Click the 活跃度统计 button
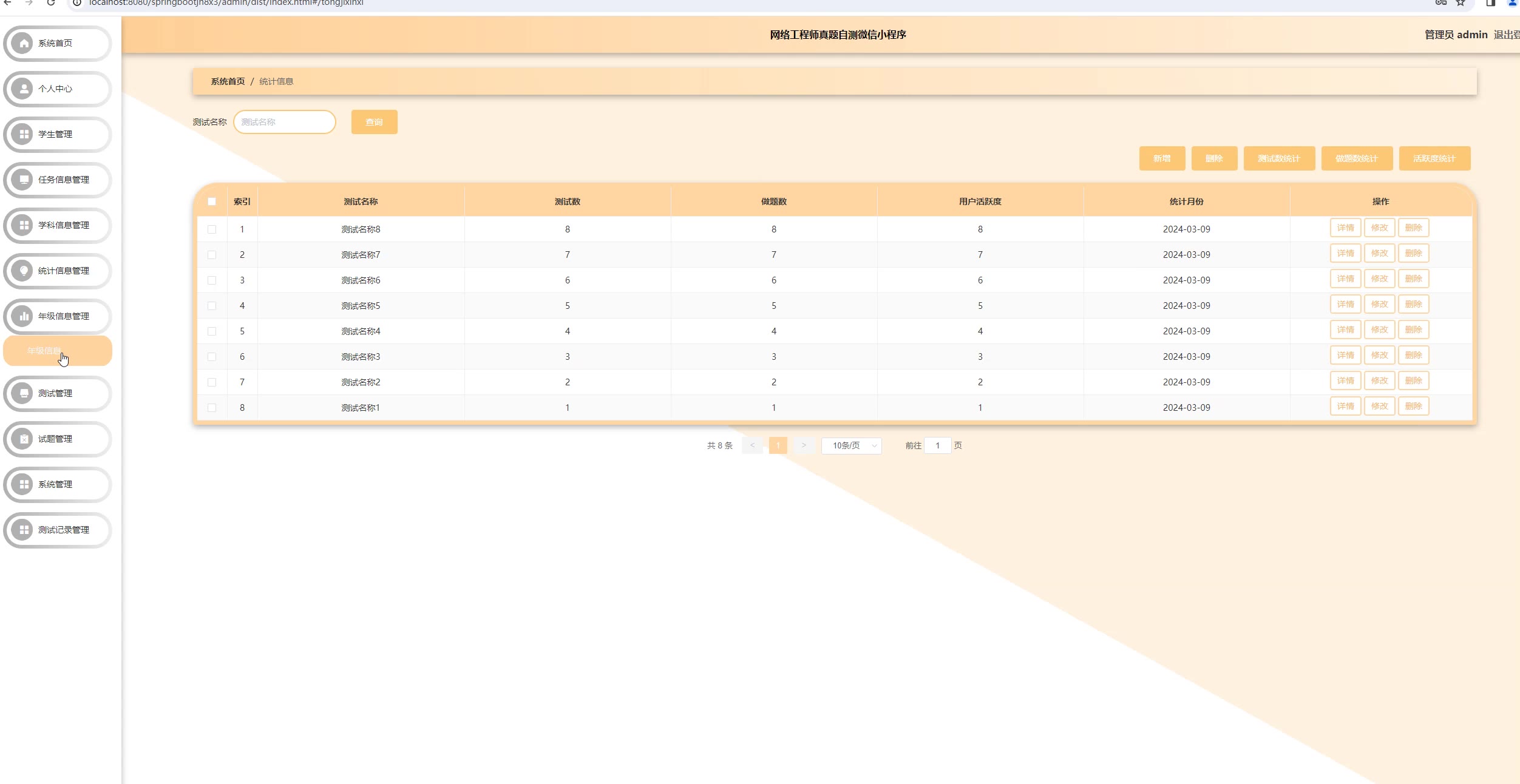 (1434, 159)
